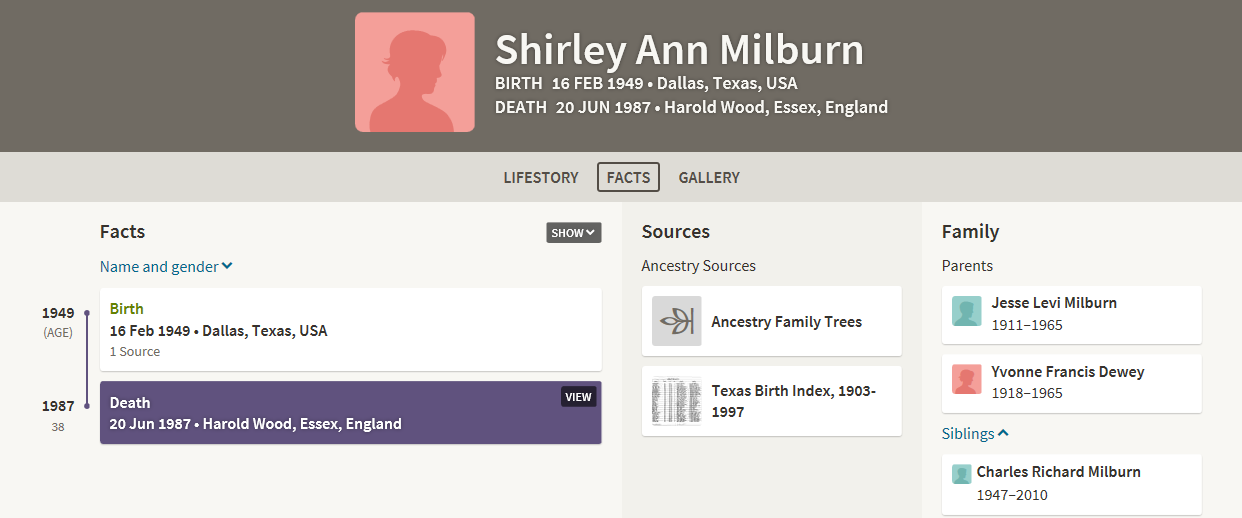The image size is (1242, 518).
Task: Open the 1 Source link under Birth
Action: tap(135, 352)
